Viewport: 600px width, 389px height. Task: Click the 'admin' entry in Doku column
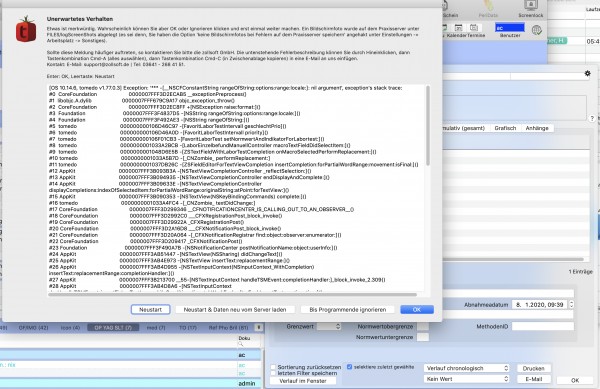pos(246,383)
